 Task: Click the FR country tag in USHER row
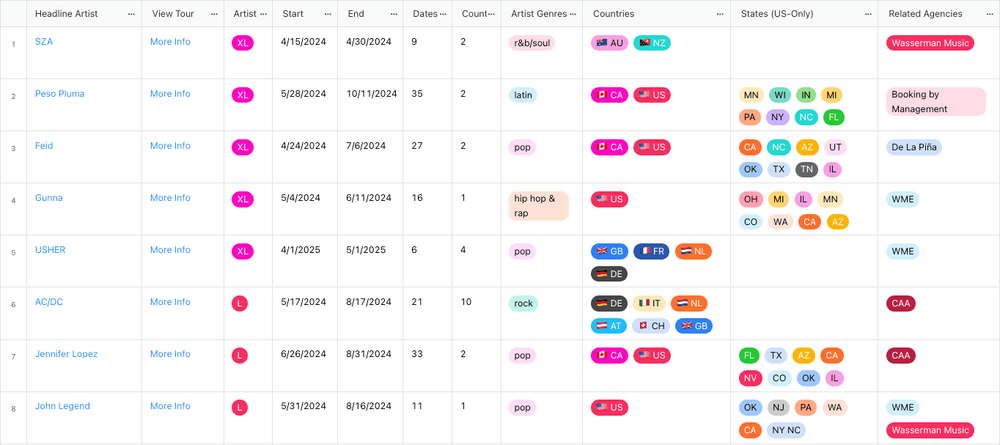tap(652, 251)
